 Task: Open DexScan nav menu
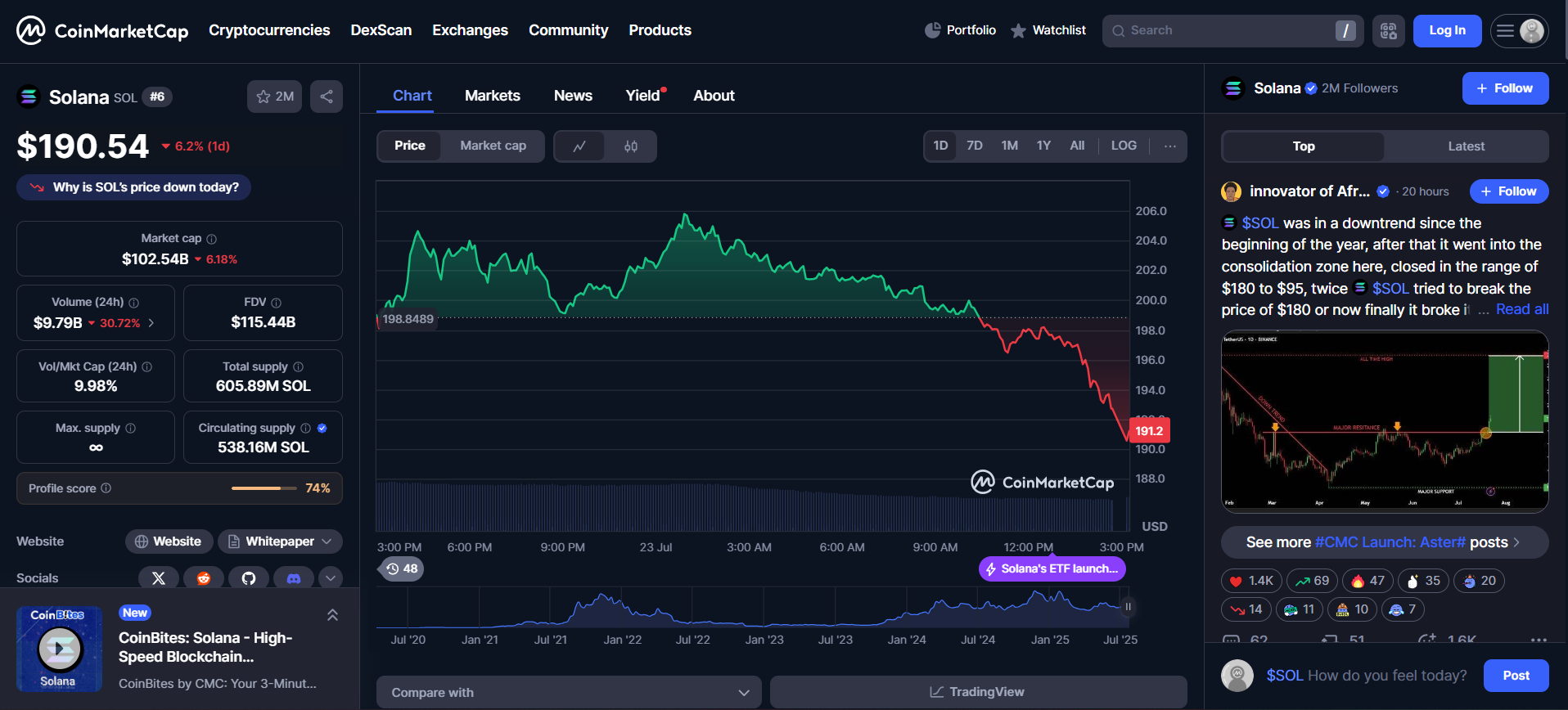coord(381,30)
